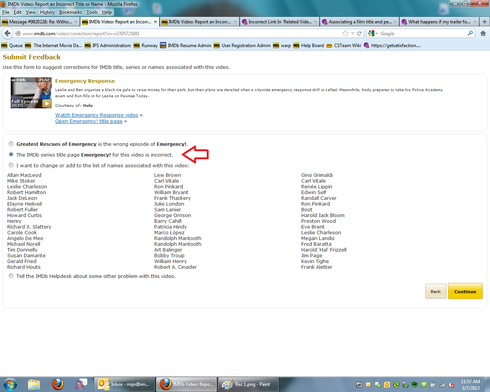Open the IPS Administration bookmark
This screenshot has height=392, width=490.
point(108,45)
